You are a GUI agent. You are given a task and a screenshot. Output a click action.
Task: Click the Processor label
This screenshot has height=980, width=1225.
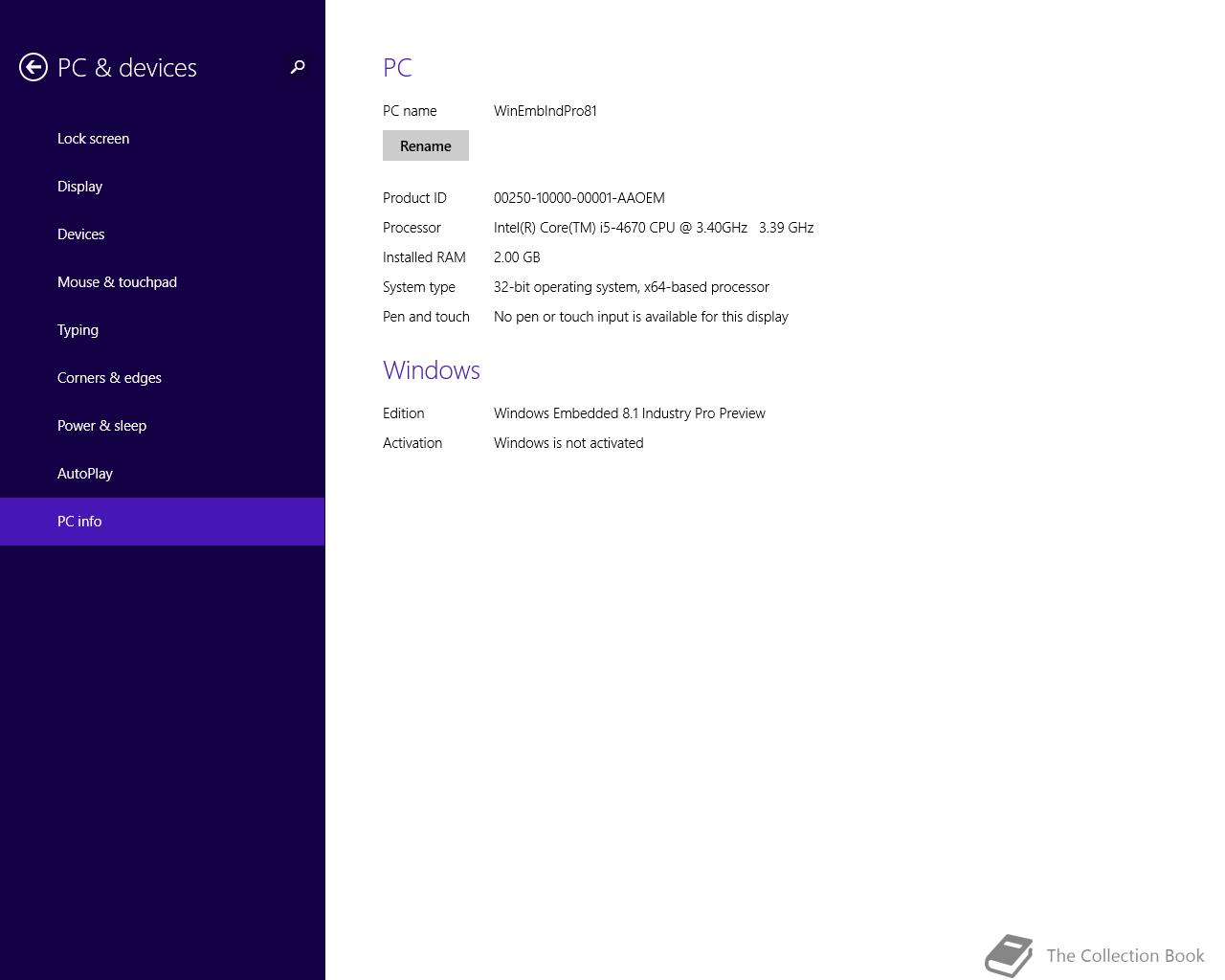[x=412, y=228]
